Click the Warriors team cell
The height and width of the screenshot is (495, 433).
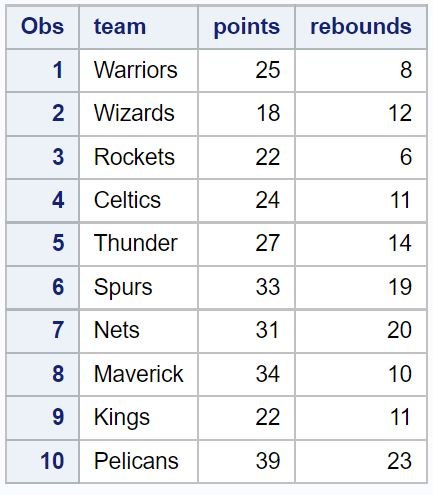pos(138,70)
